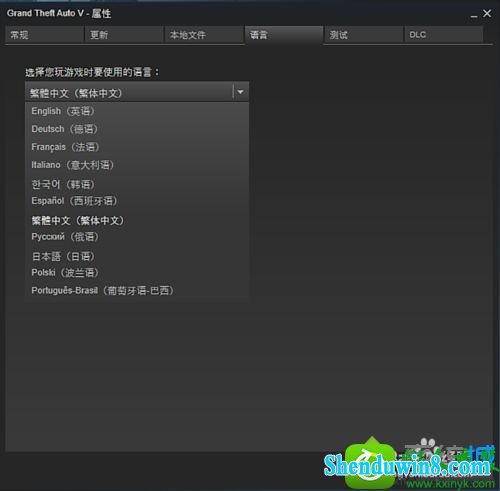
Task: Select 한국어 (韩语) language
Action: point(137,184)
